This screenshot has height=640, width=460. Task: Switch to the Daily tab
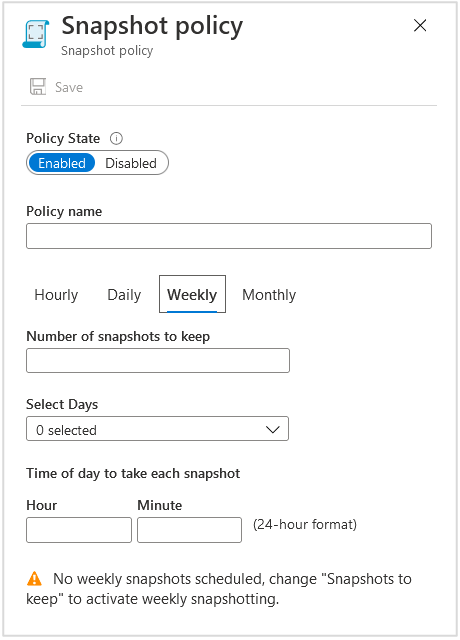124,295
